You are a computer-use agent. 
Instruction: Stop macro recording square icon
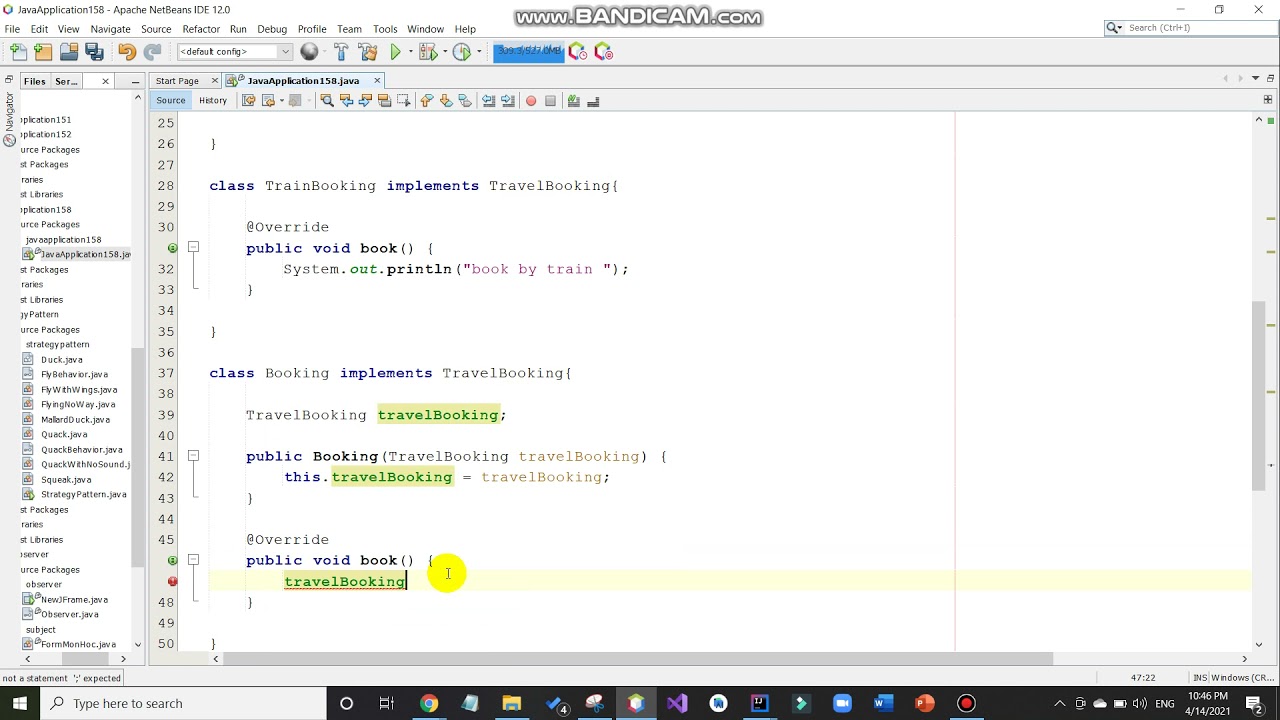550,101
